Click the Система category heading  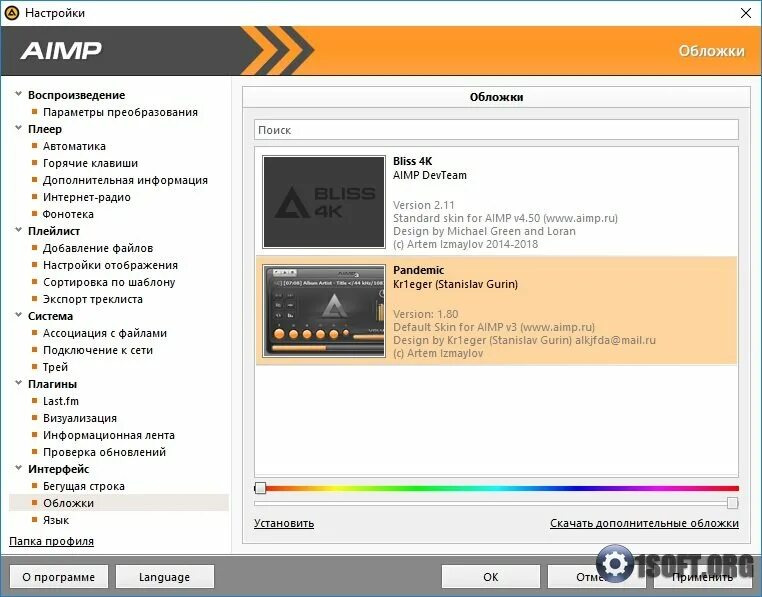51,316
